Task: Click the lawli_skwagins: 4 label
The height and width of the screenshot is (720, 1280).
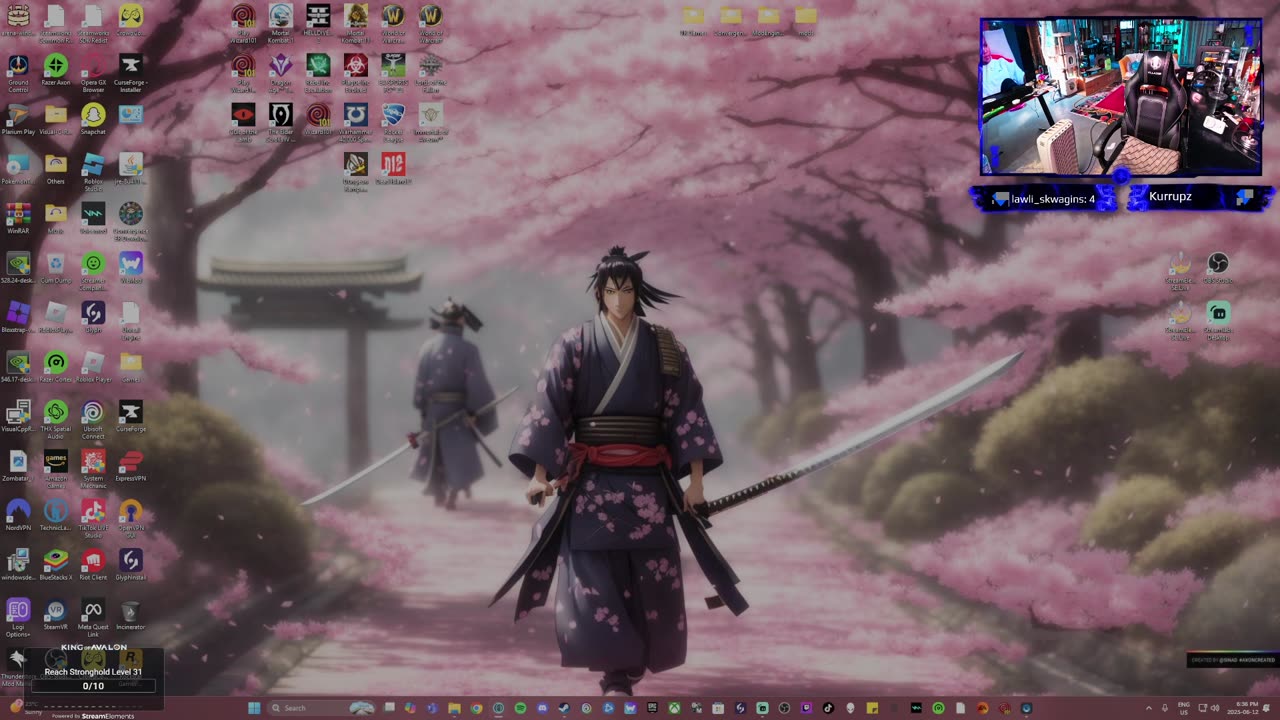Action: [x=1053, y=199]
